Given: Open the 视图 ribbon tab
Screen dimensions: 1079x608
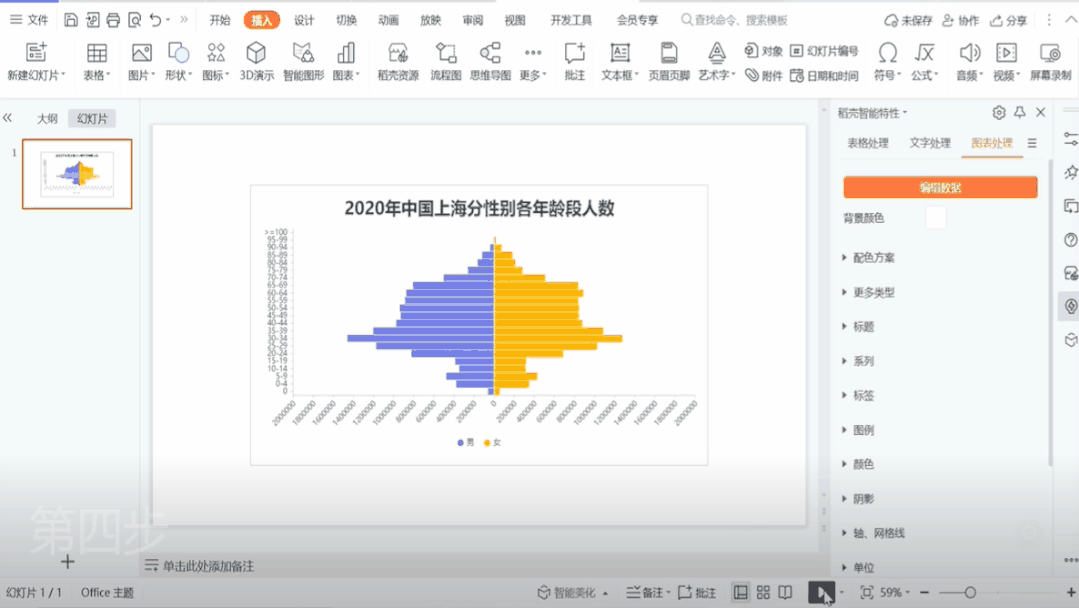Looking at the screenshot, I should (515, 21).
